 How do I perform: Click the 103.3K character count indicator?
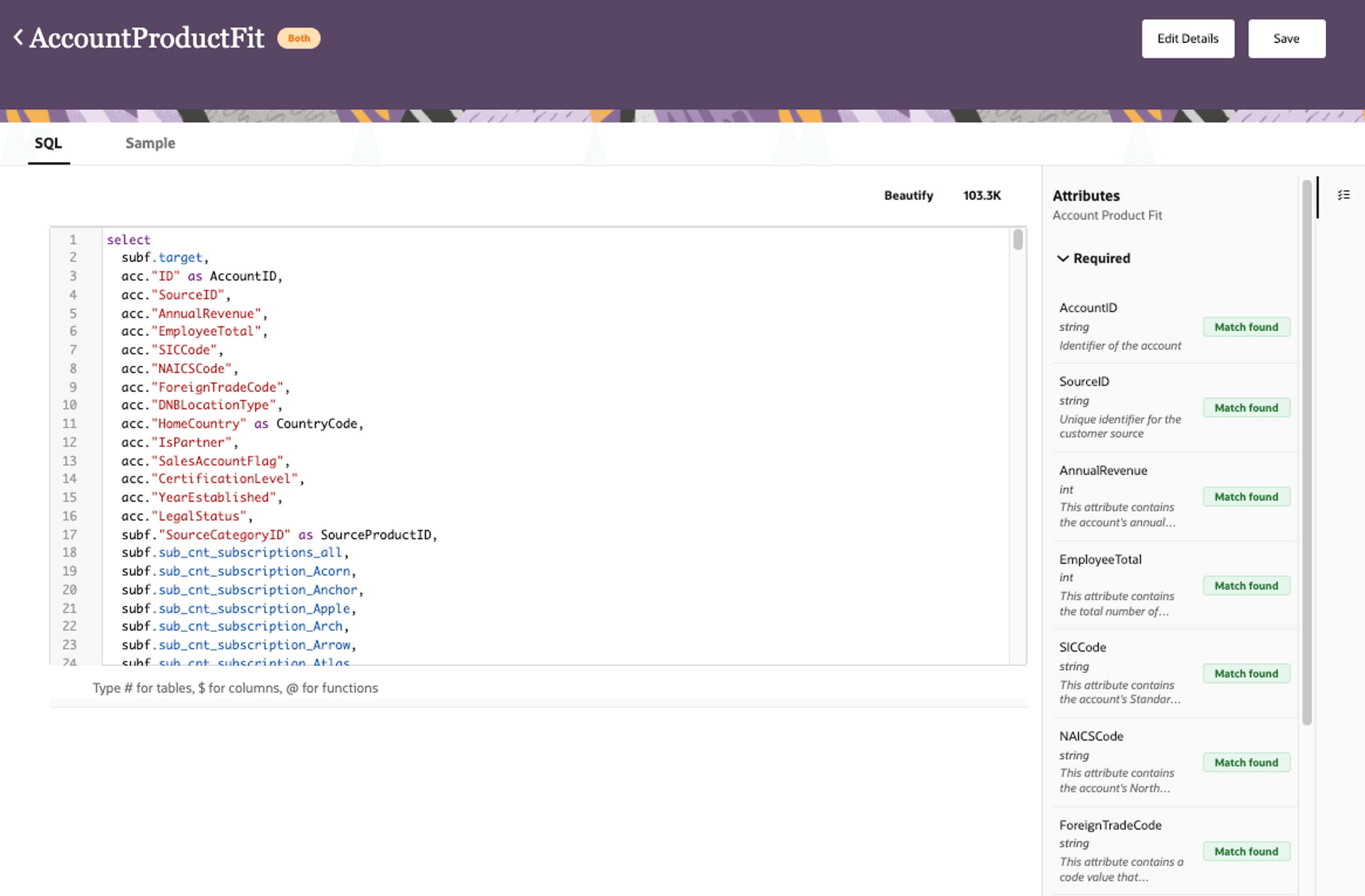[982, 196]
